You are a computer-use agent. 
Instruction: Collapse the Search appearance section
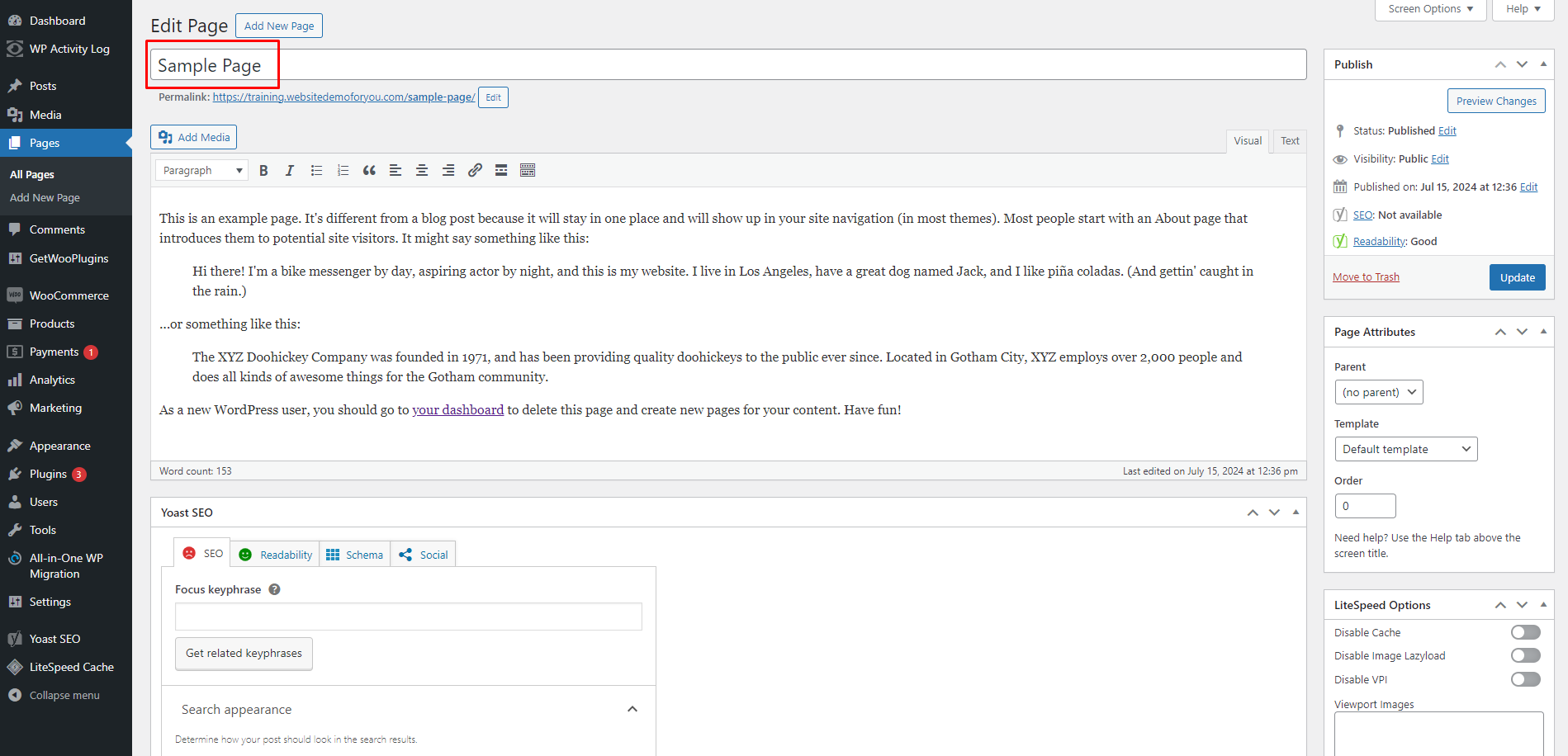tap(632, 709)
